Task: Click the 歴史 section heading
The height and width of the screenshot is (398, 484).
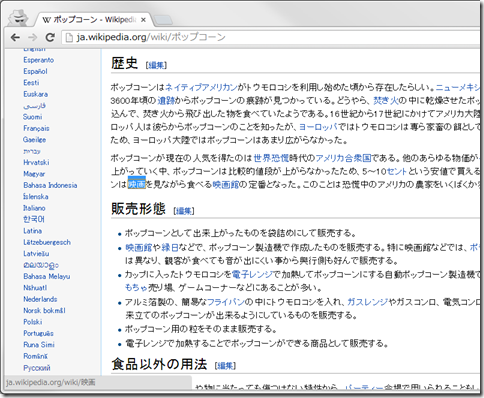Action: pos(124,63)
